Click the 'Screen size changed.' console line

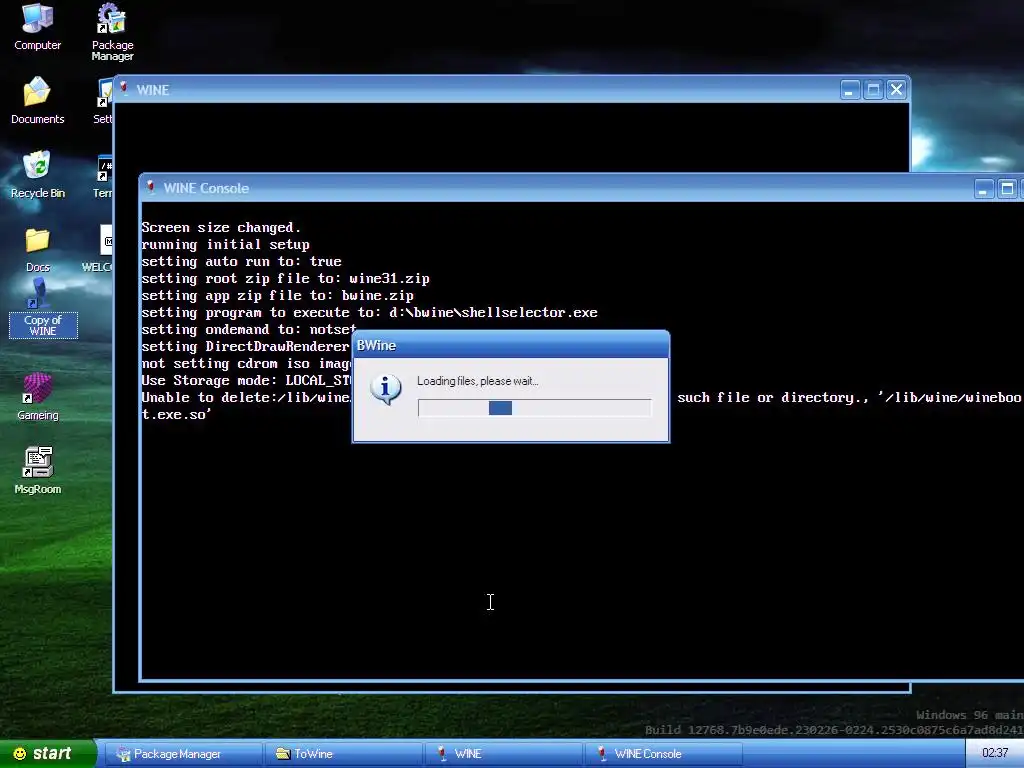coord(221,227)
